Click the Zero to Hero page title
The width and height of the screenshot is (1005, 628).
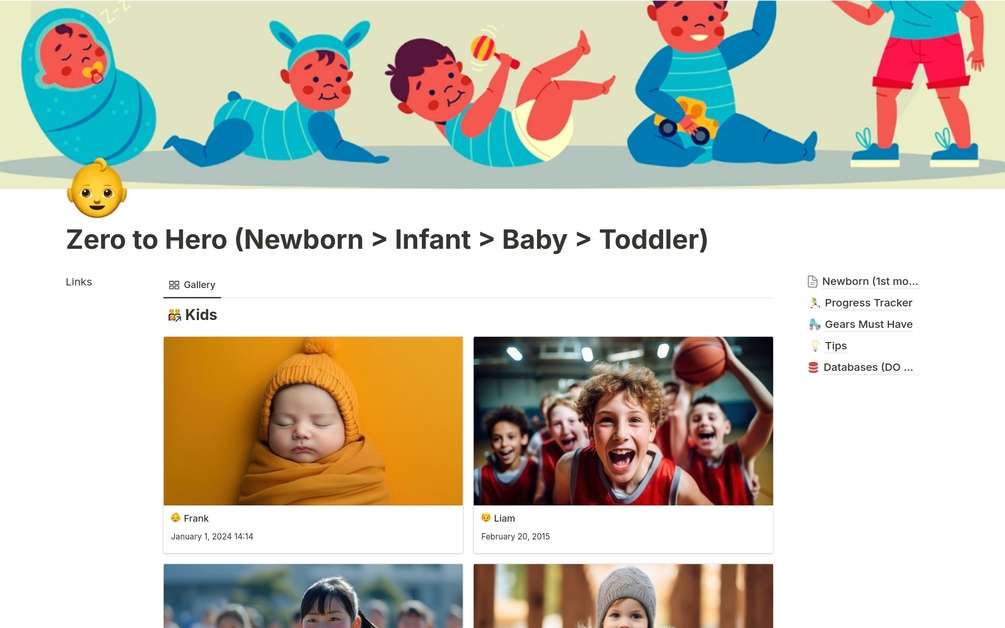[387, 240]
